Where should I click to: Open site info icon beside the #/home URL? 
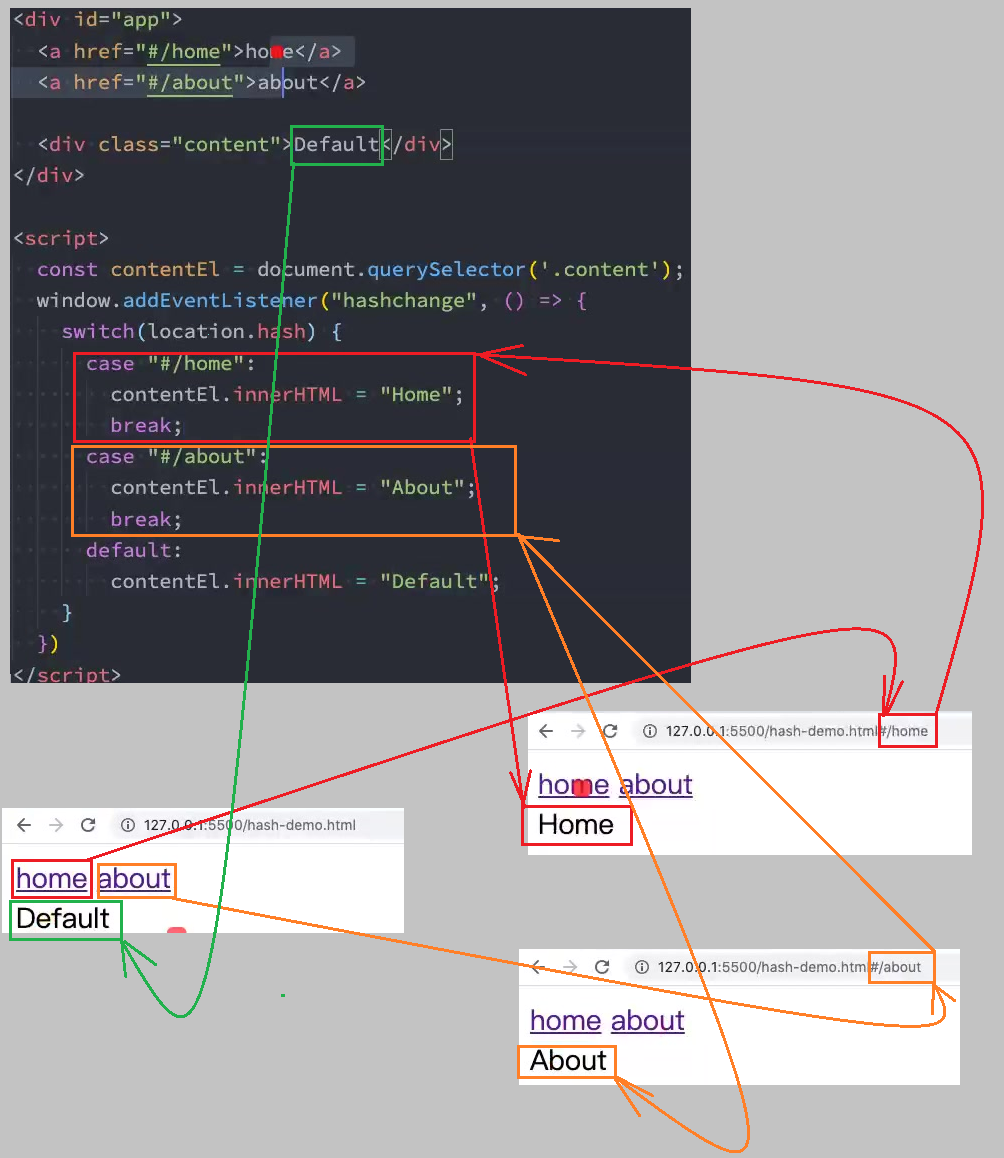tap(649, 731)
